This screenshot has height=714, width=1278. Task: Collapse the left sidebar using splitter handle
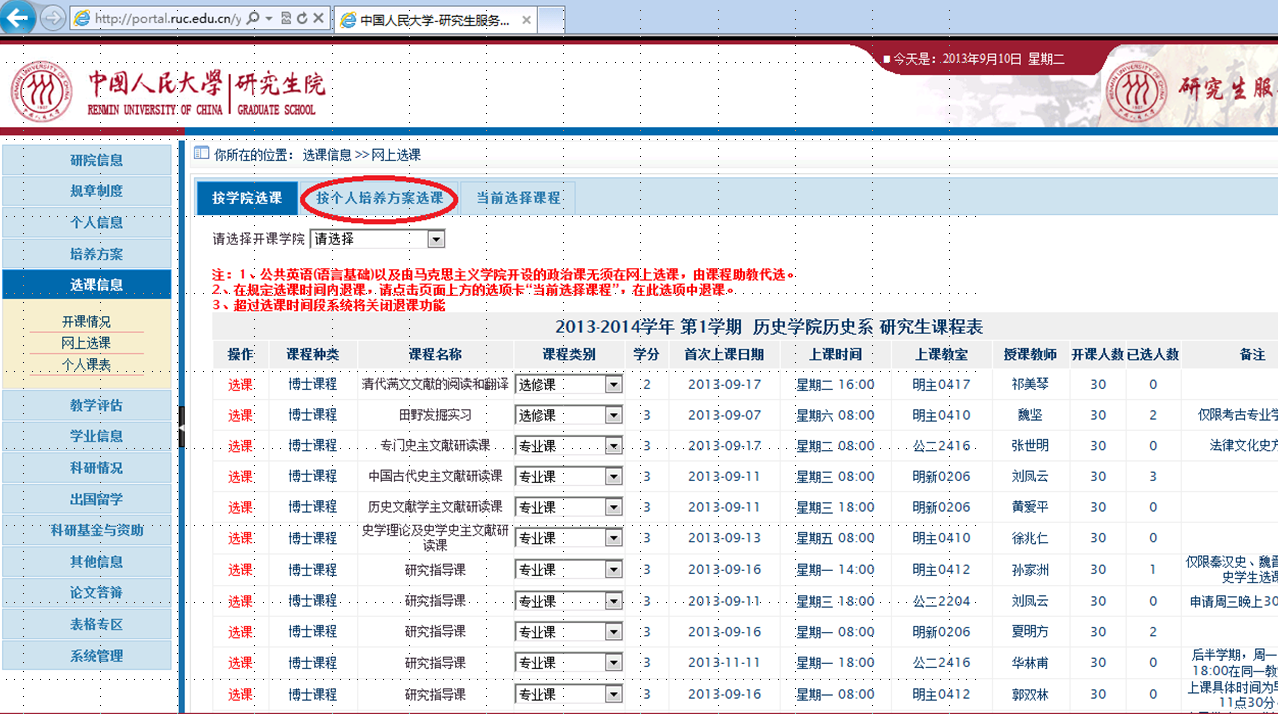182,427
